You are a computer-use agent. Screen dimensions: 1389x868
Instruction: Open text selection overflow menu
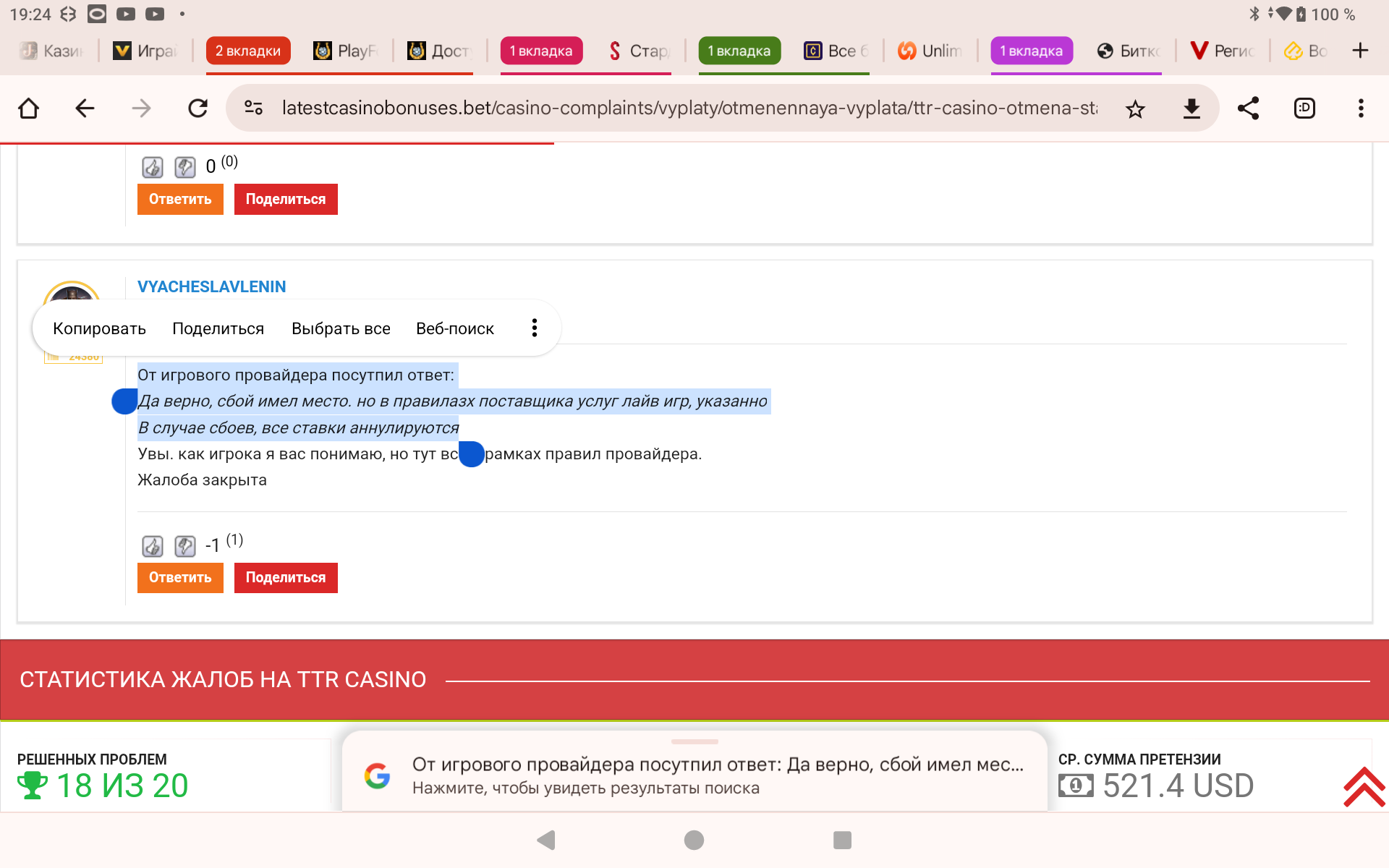534,328
